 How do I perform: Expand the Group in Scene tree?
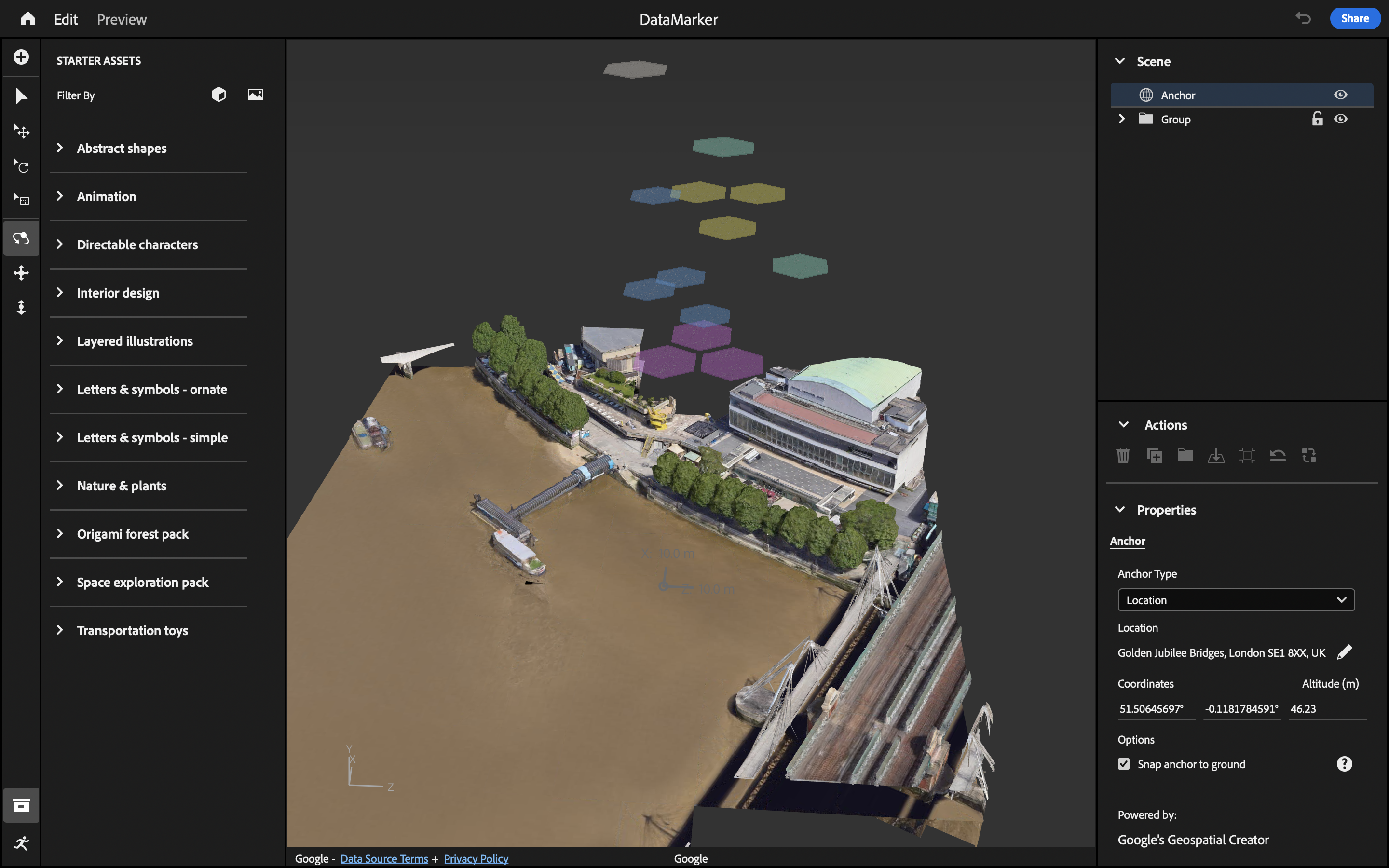point(1121,119)
